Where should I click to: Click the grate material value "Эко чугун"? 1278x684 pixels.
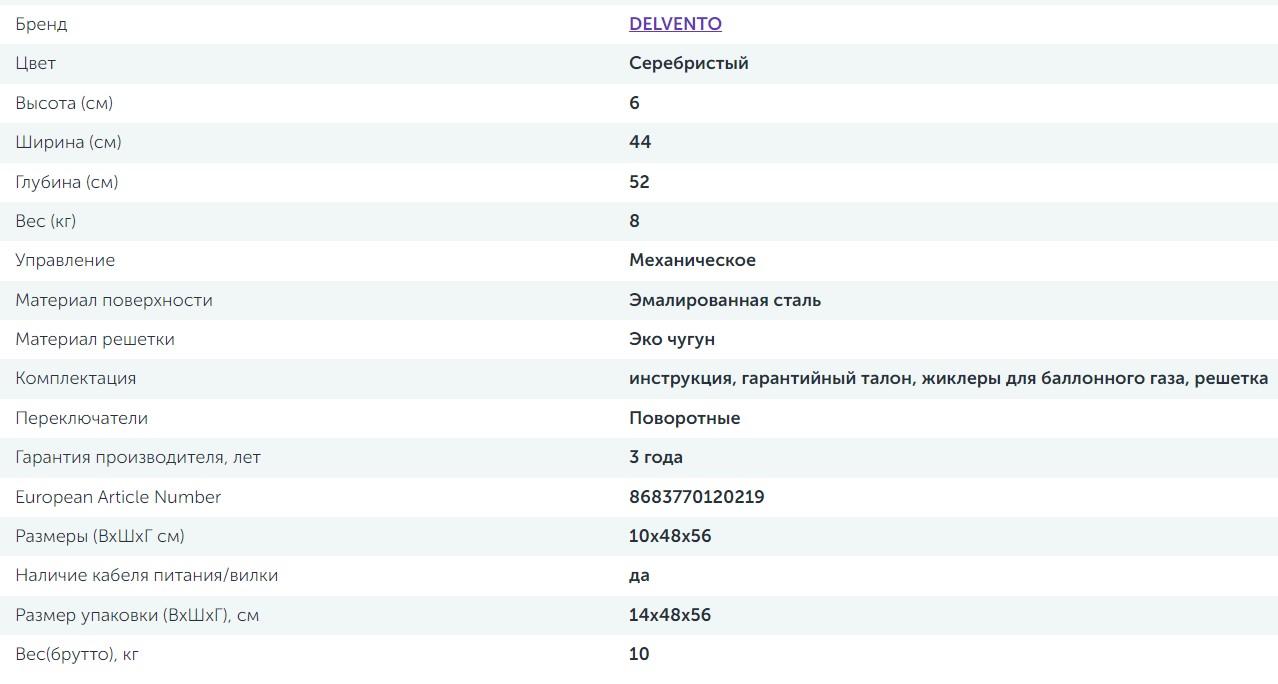[672, 339]
